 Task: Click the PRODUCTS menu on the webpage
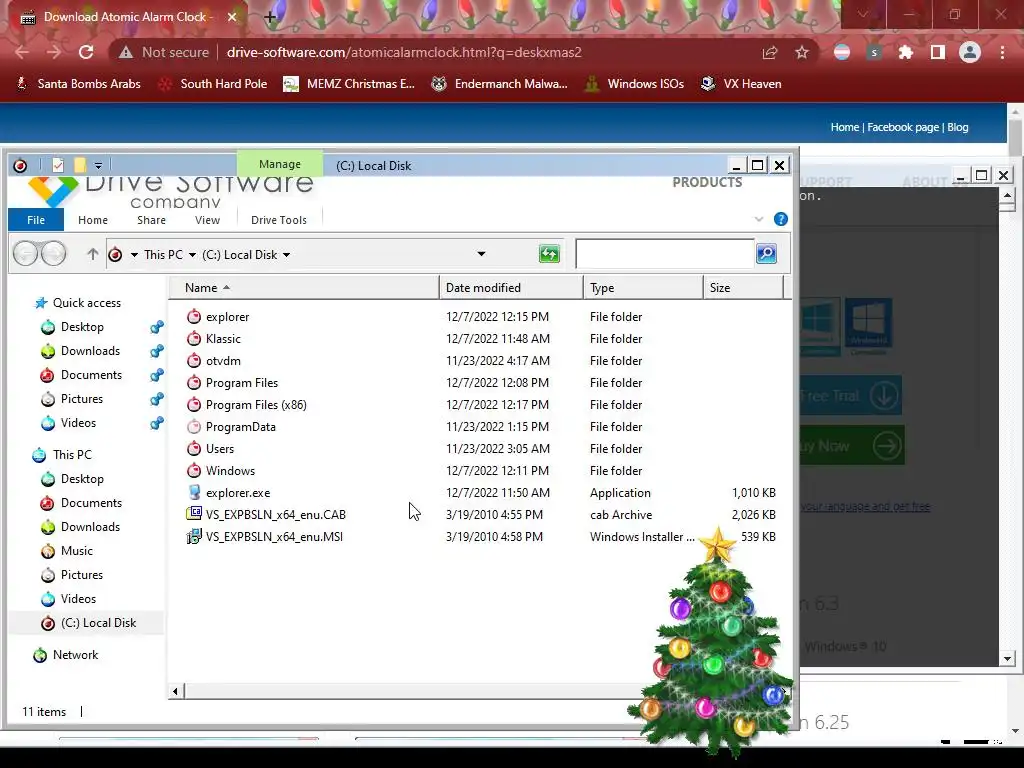tap(707, 182)
